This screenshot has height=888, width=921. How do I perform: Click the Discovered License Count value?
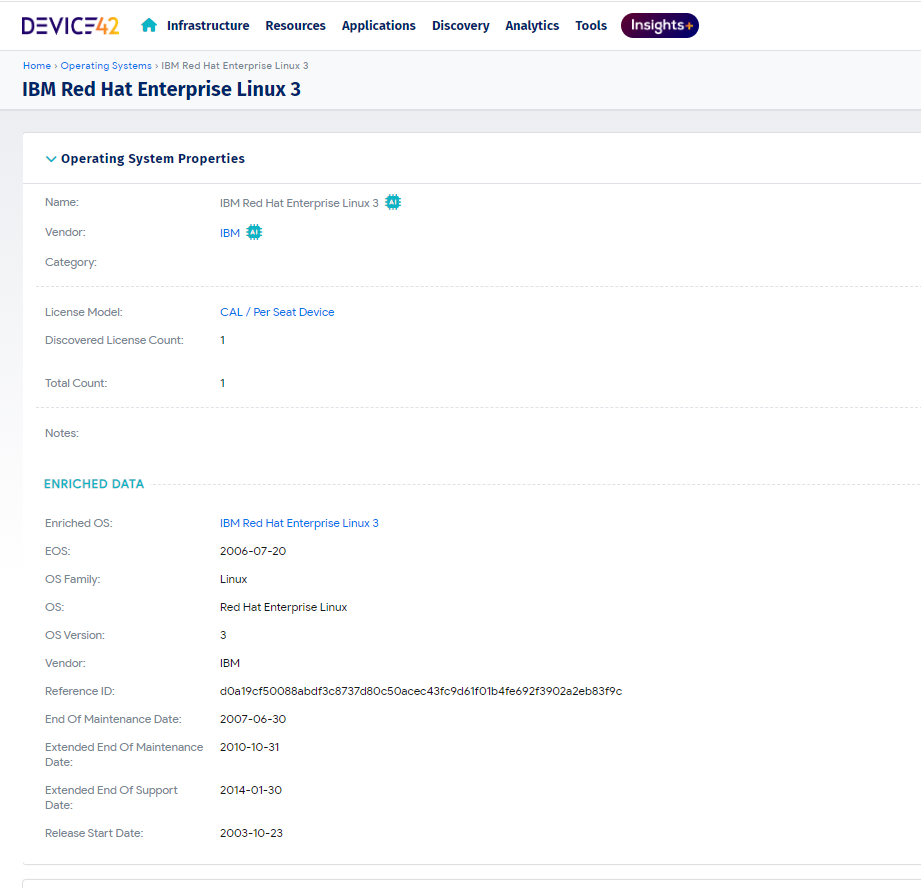pos(223,340)
